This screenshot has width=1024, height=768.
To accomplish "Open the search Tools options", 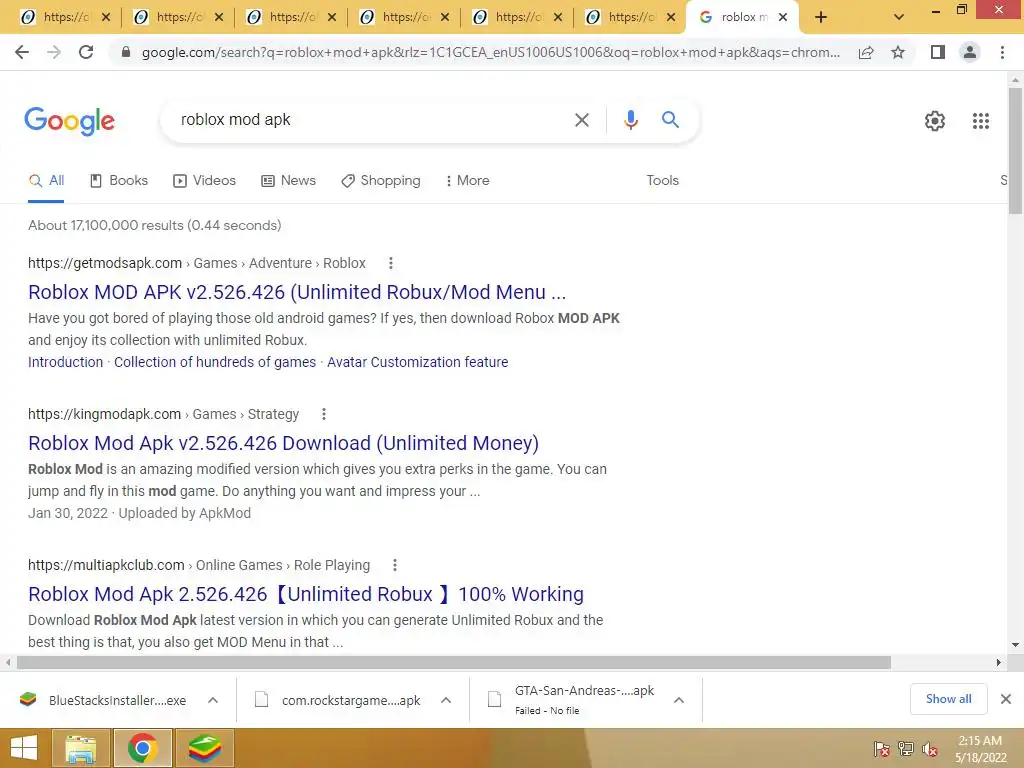I will pyautogui.click(x=662, y=181).
